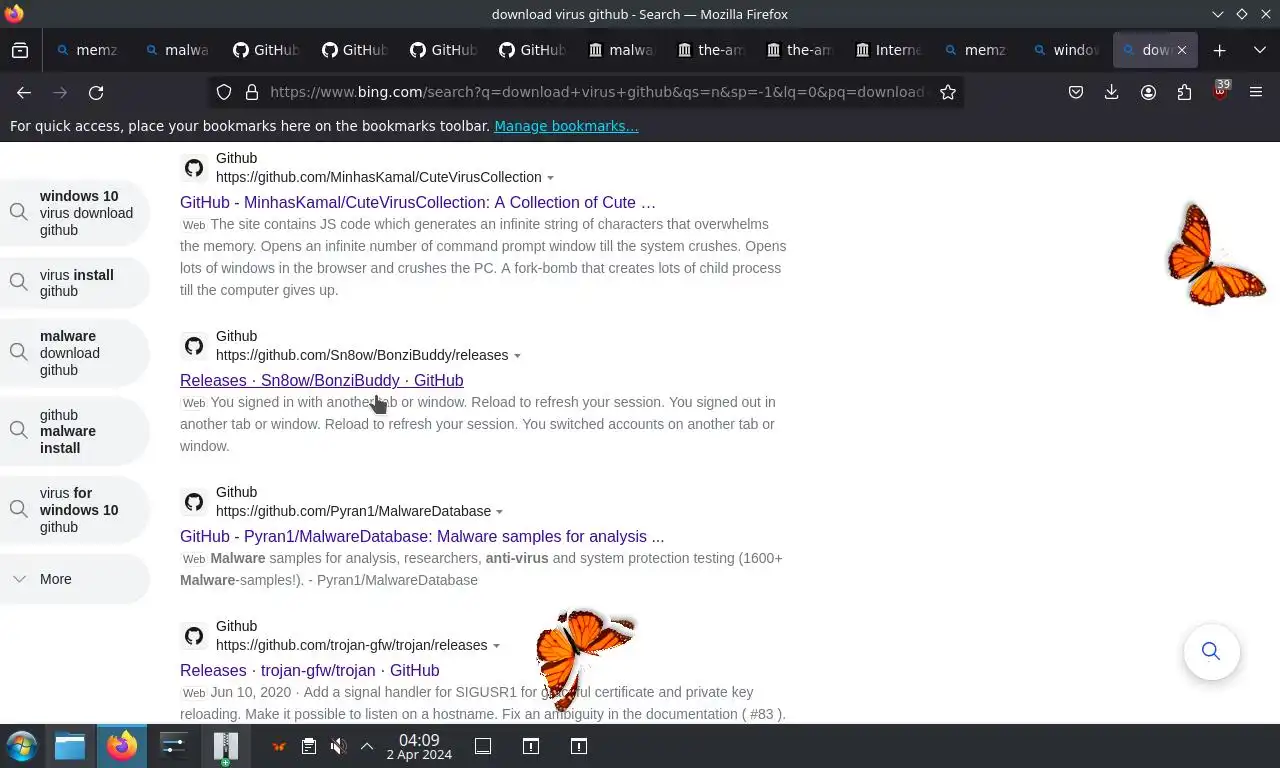This screenshot has width=1280, height=768.
Task: Open the Firefox downloads panel
Action: point(1111,92)
